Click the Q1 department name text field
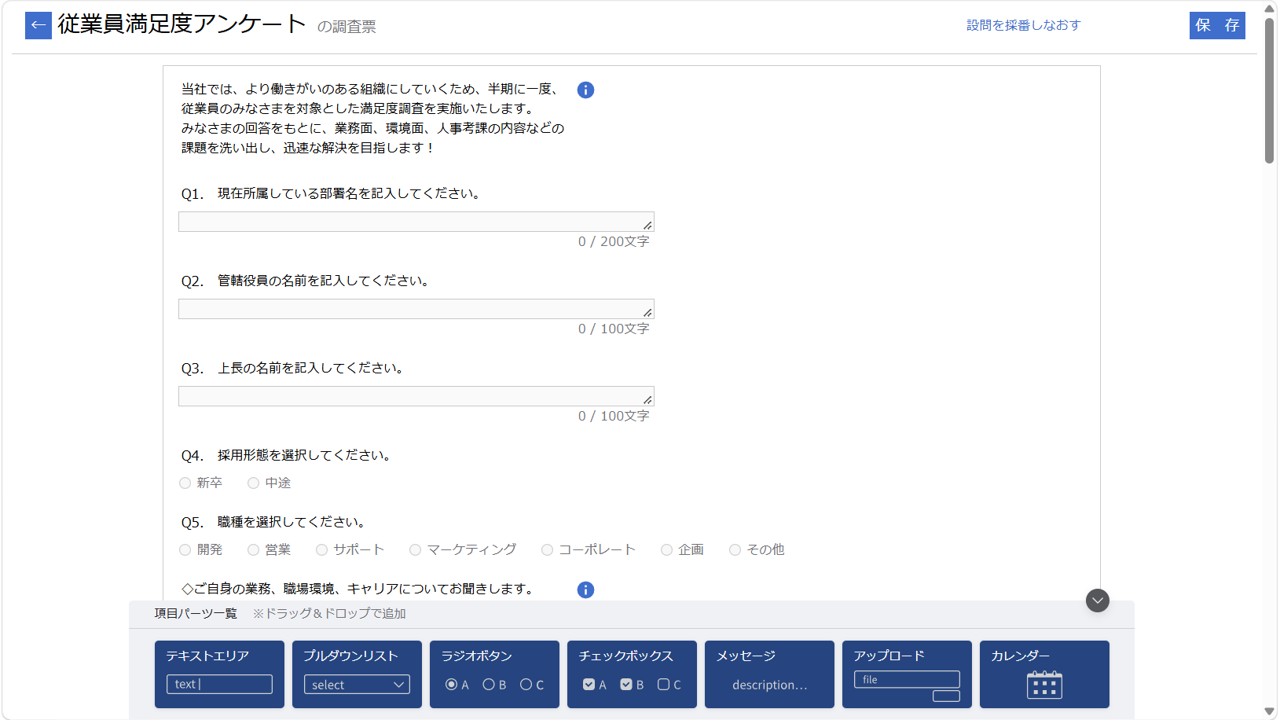Image resolution: width=1280 pixels, height=720 pixels. [416, 222]
